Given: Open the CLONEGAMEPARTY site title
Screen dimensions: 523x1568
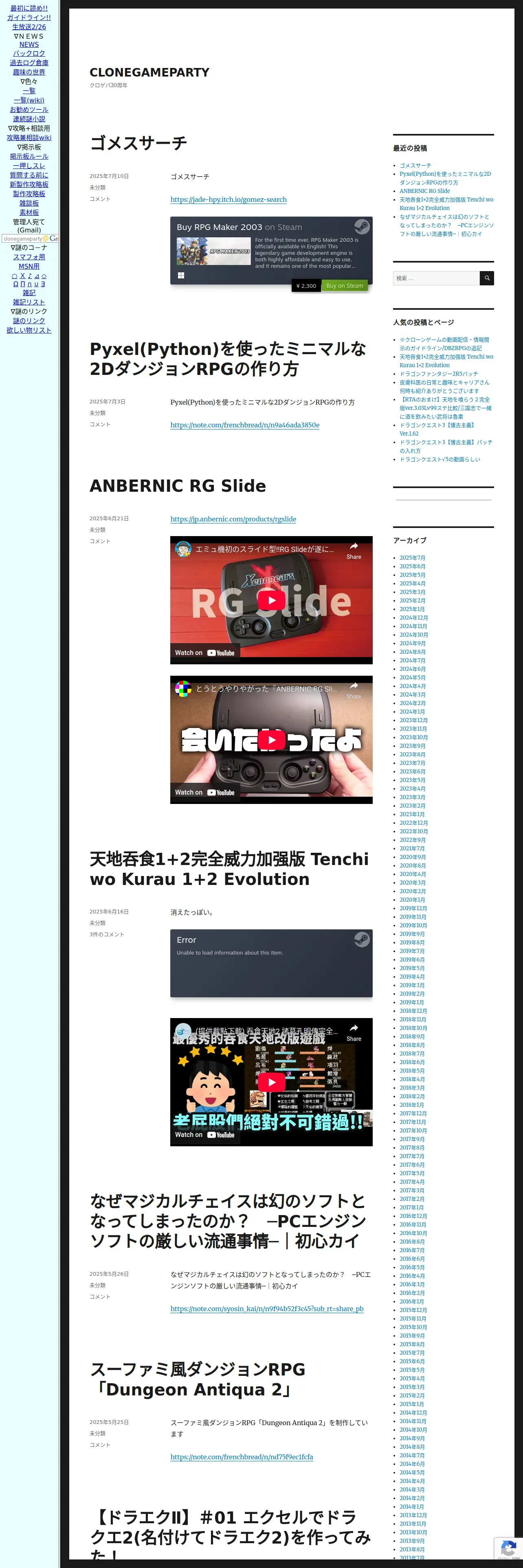Looking at the screenshot, I should pos(149,72).
